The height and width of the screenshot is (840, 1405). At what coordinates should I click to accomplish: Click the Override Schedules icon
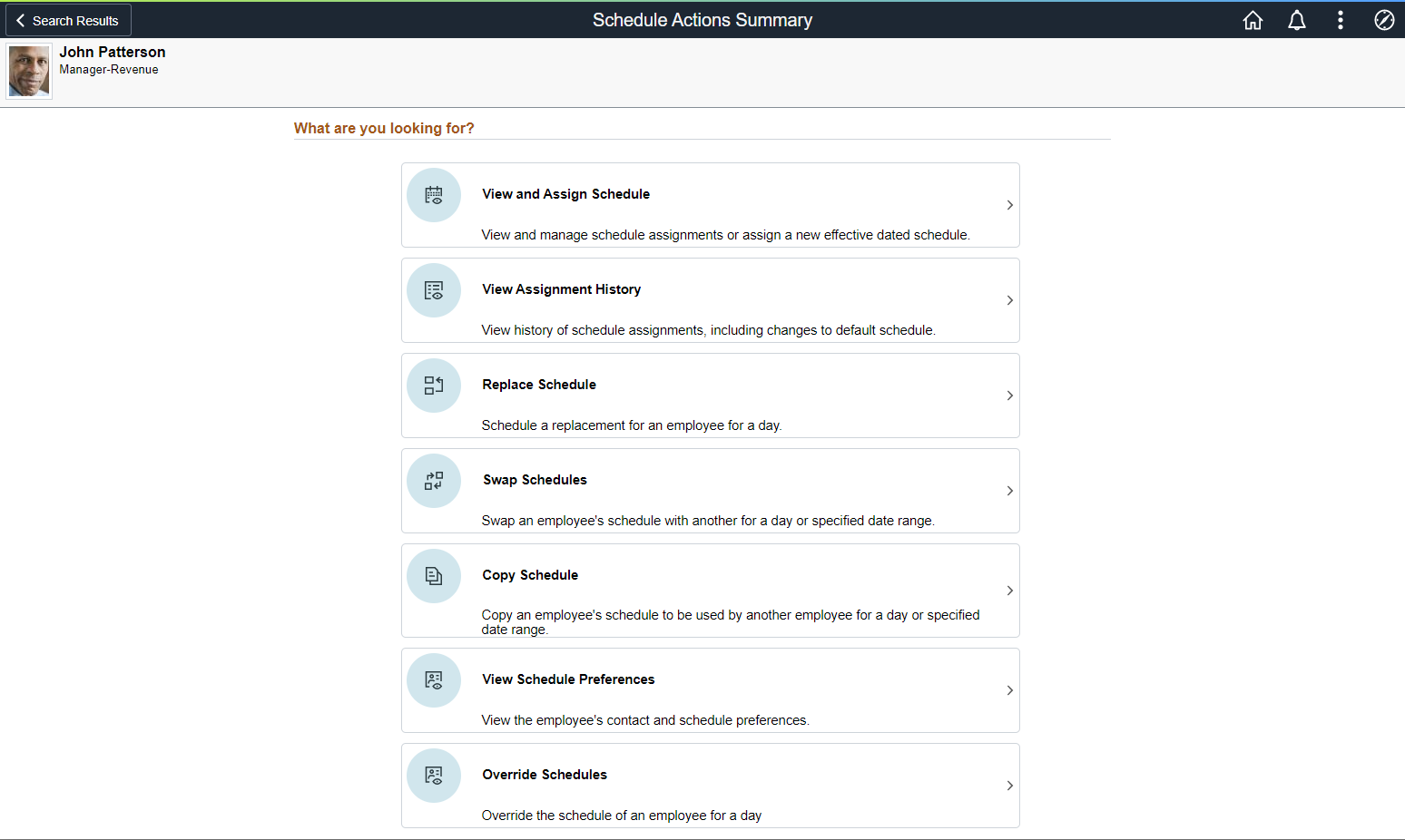point(434,776)
